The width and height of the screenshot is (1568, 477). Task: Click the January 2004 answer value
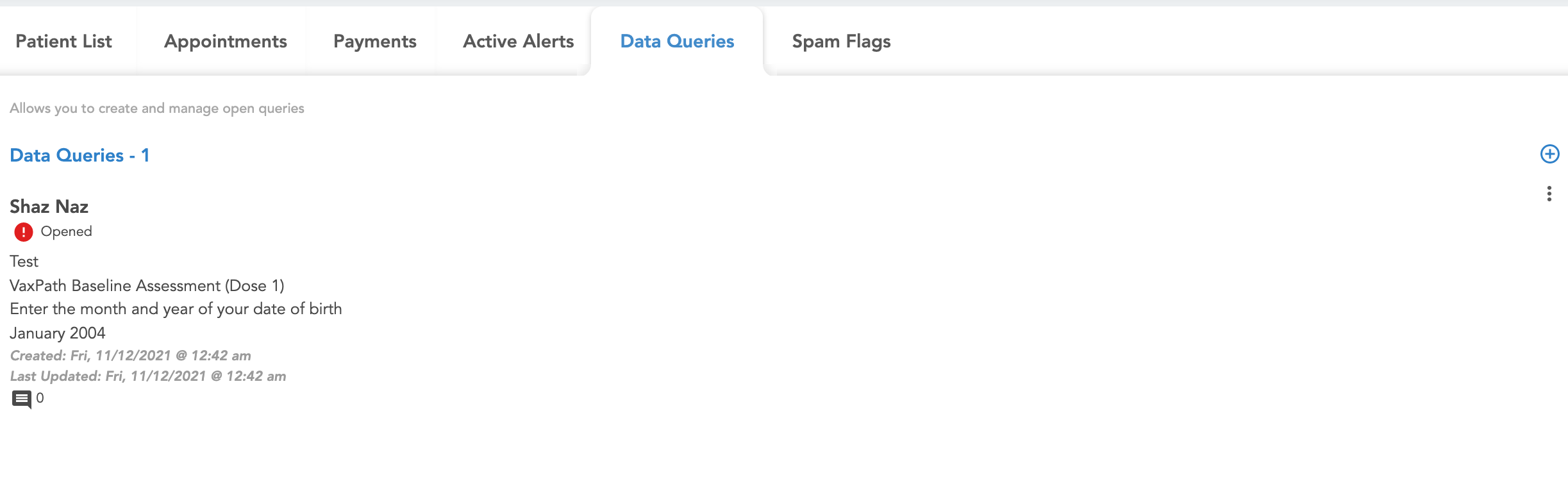[58, 333]
